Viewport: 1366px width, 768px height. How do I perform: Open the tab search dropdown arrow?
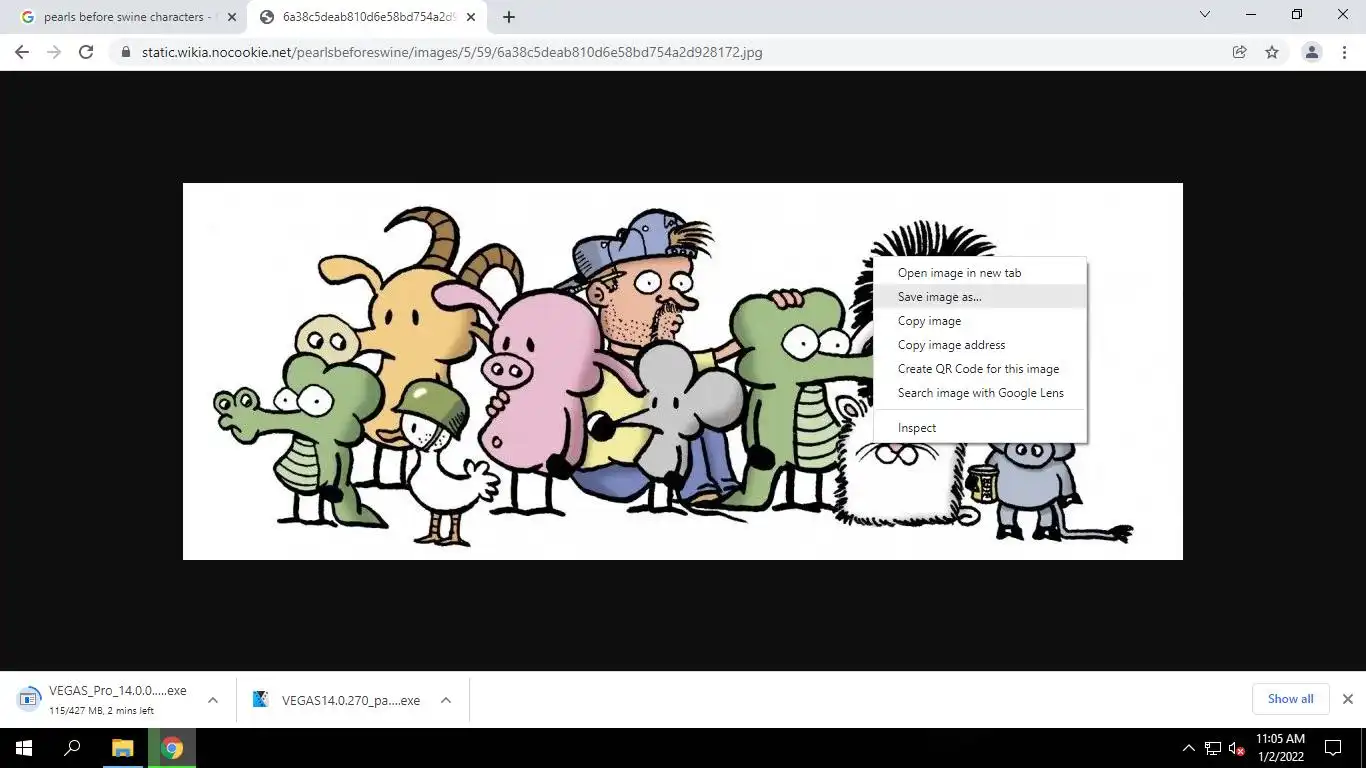(1205, 14)
